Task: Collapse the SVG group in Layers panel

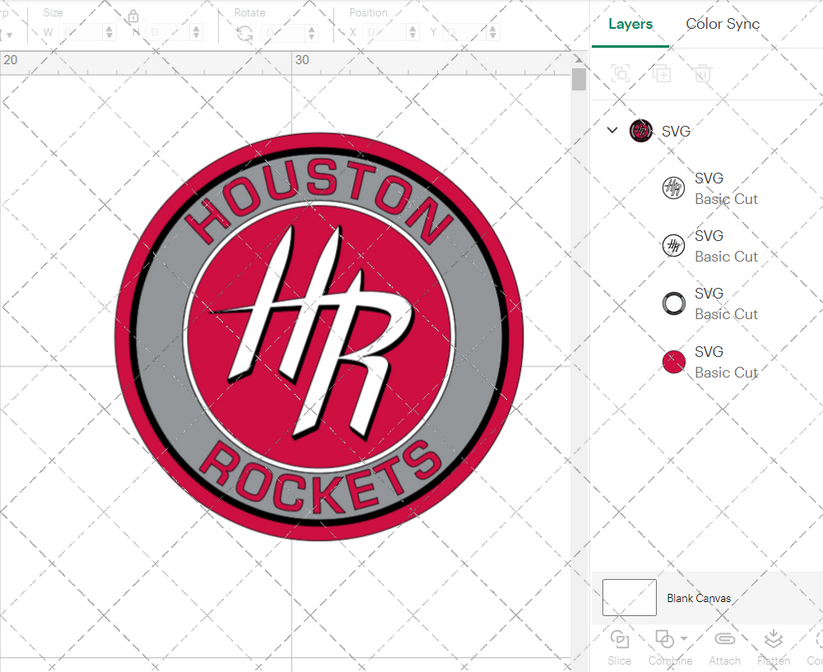Action: (613, 130)
